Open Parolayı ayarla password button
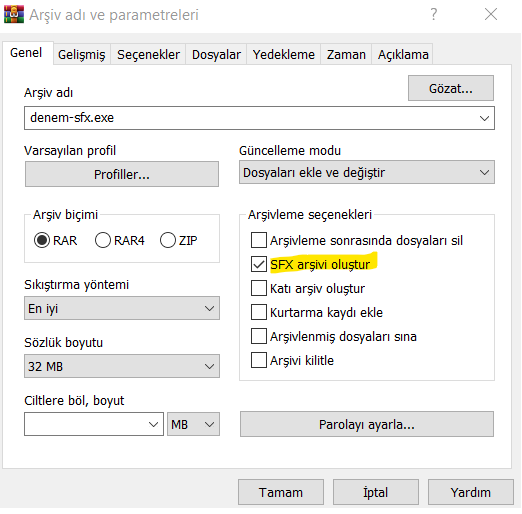The height and width of the screenshot is (514, 522). (x=367, y=424)
